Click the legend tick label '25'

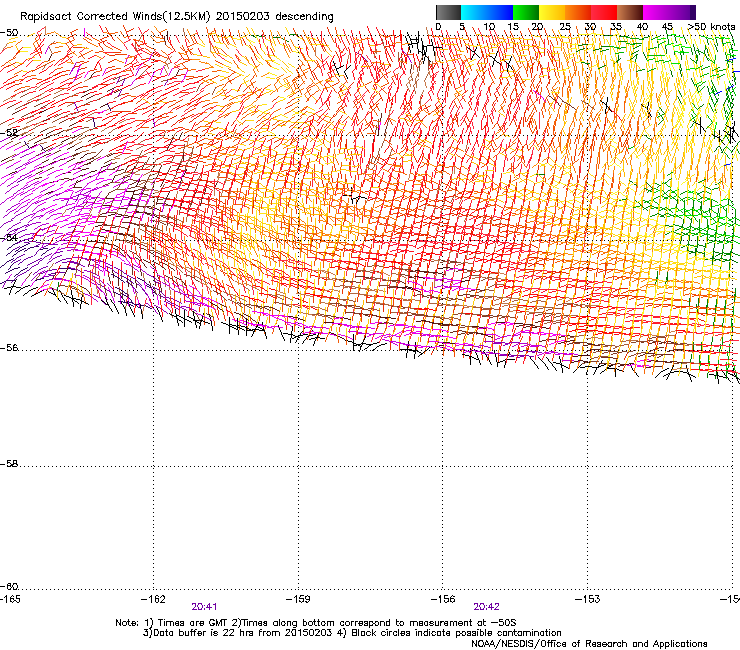click(565, 27)
